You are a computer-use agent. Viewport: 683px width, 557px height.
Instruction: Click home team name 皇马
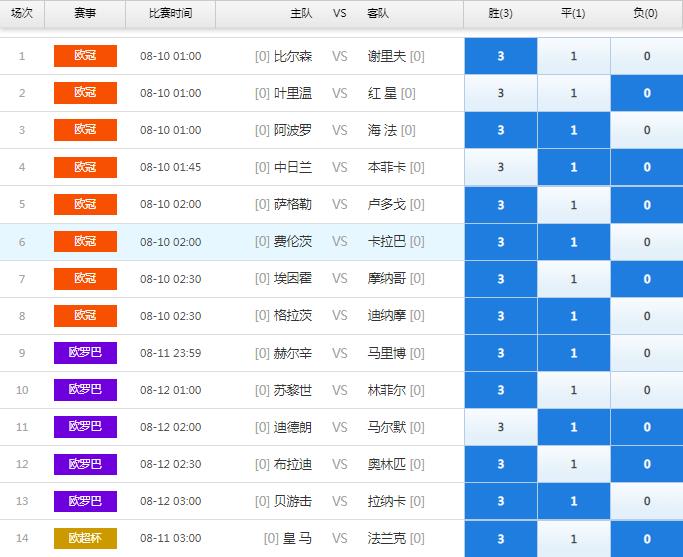pos(298,538)
